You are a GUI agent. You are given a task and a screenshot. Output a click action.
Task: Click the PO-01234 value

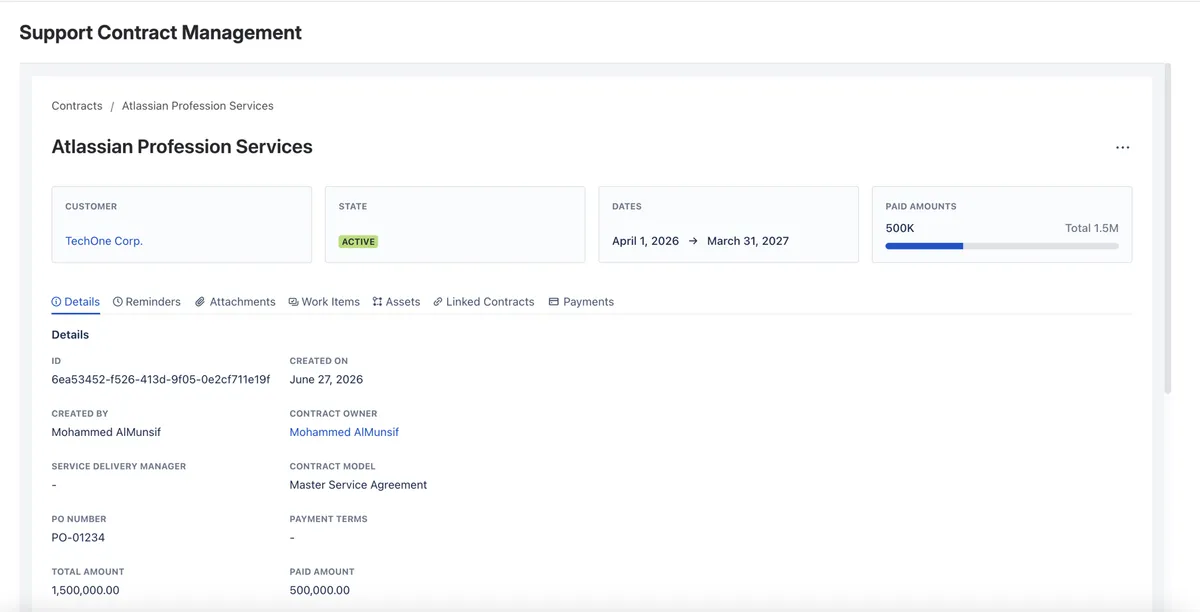pyautogui.click(x=78, y=538)
